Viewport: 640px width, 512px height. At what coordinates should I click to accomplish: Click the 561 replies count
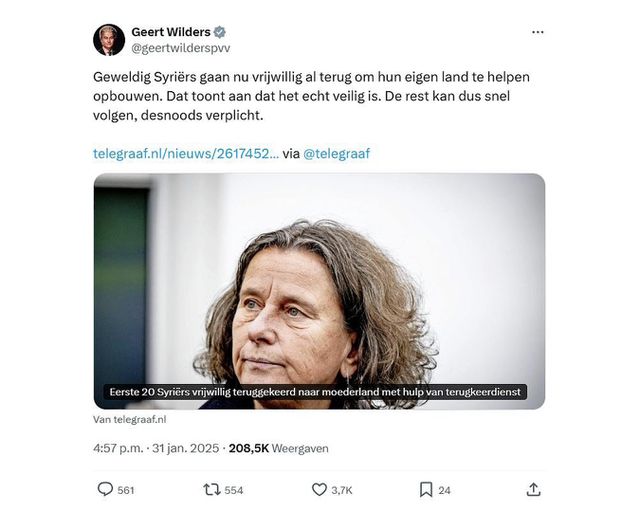tap(126, 490)
